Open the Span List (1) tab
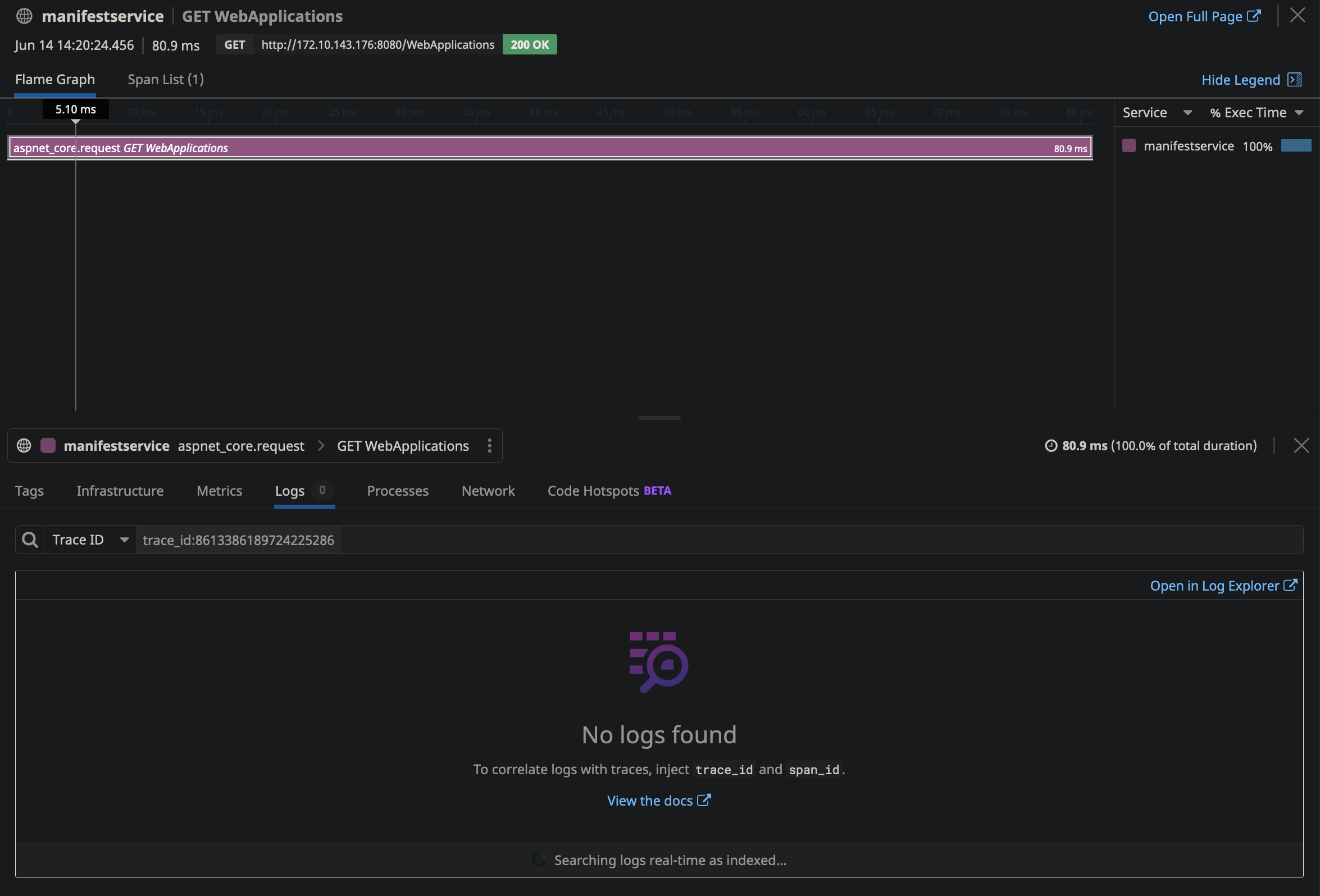The height and width of the screenshot is (896, 1320). click(166, 80)
